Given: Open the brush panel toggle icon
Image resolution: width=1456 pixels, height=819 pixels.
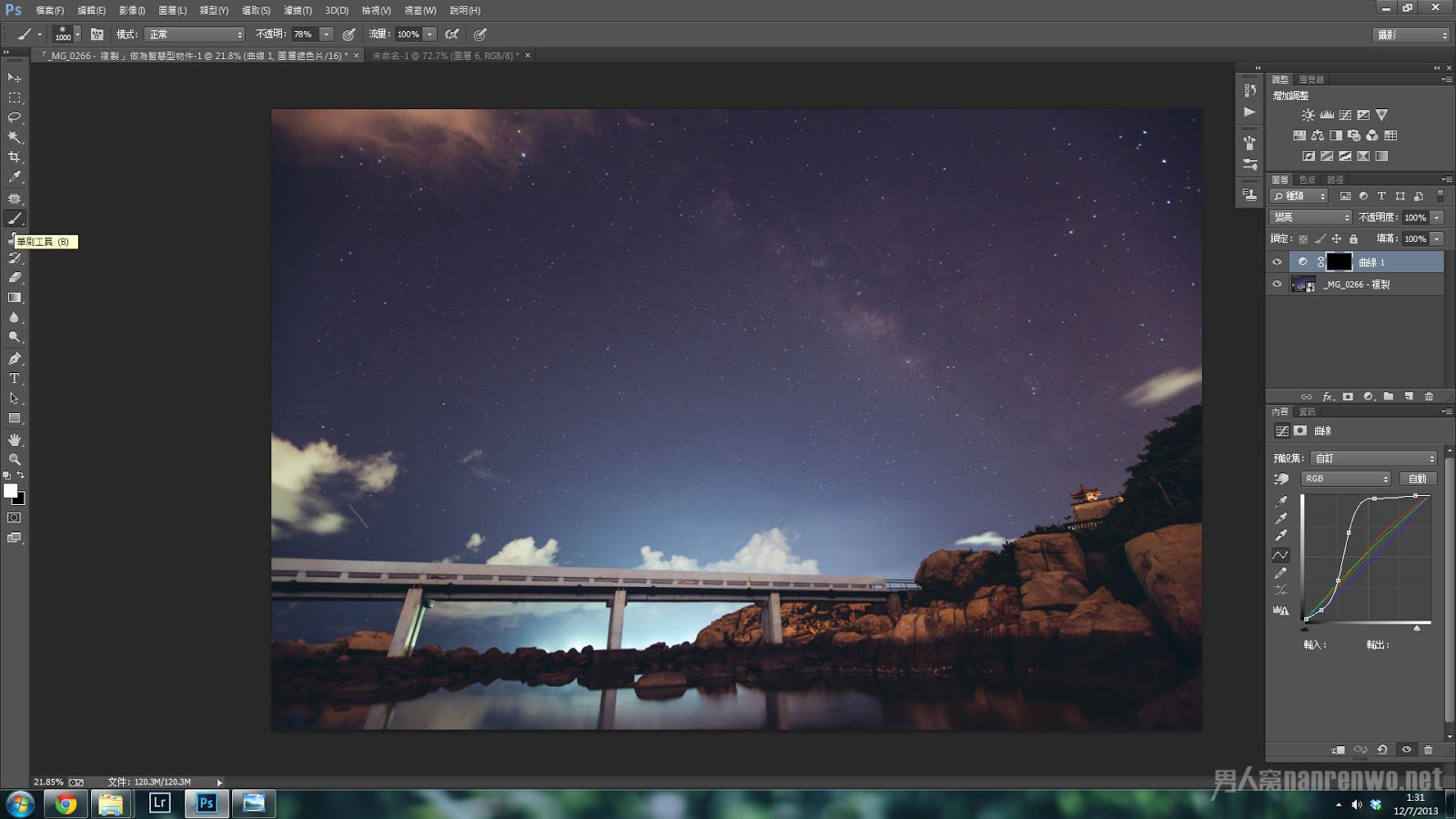Looking at the screenshot, I should coord(97,34).
